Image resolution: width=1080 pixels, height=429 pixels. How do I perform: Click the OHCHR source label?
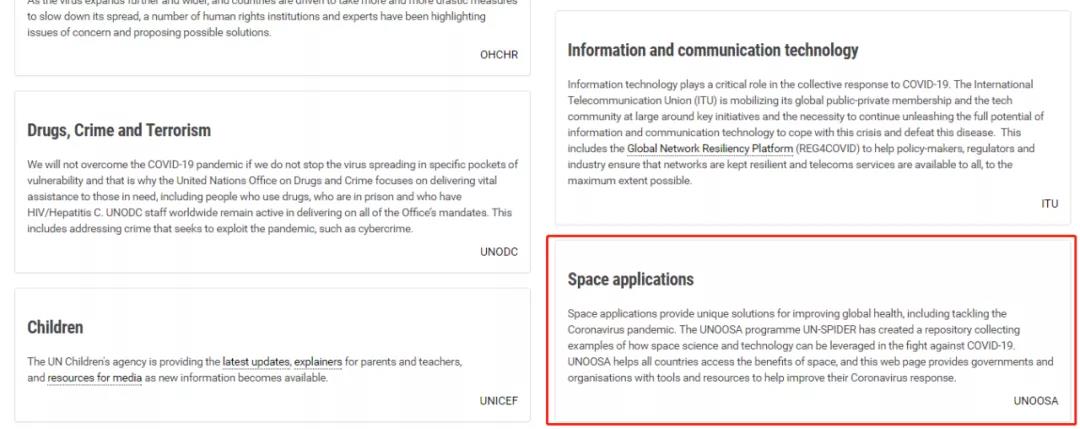[499, 54]
